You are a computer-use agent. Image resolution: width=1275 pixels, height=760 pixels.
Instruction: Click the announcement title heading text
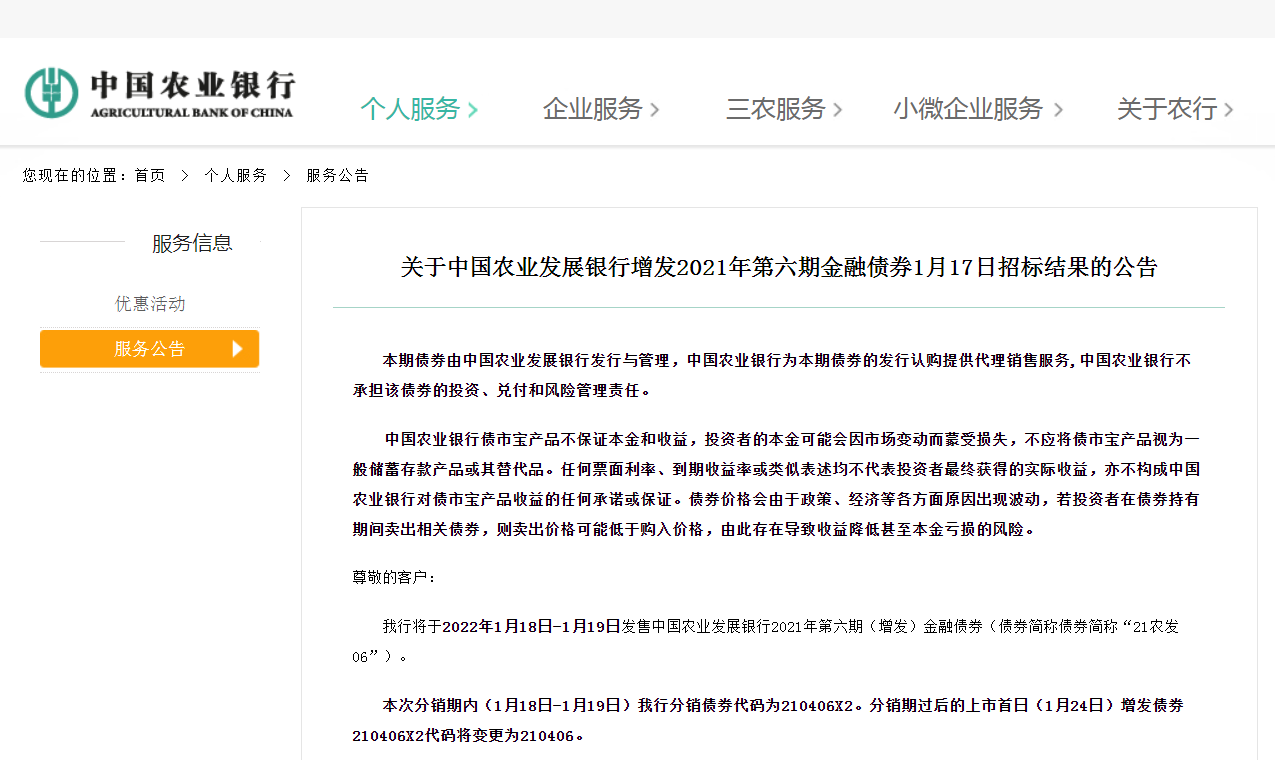click(778, 267)
